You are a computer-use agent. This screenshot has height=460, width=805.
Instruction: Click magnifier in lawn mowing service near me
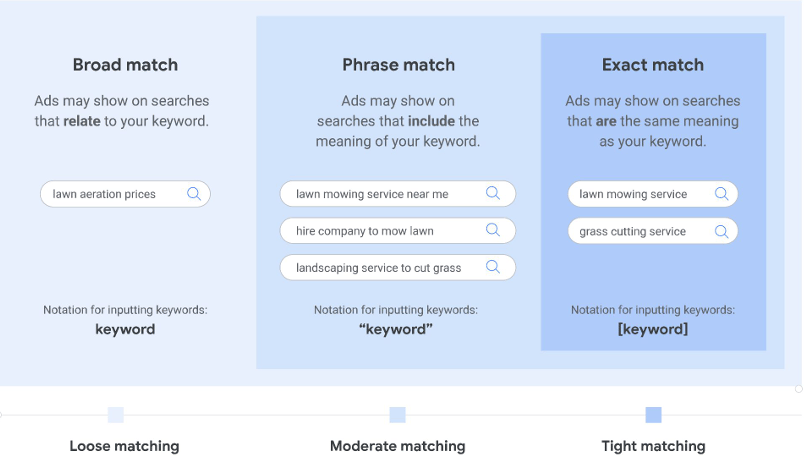[x=492, y=193]
